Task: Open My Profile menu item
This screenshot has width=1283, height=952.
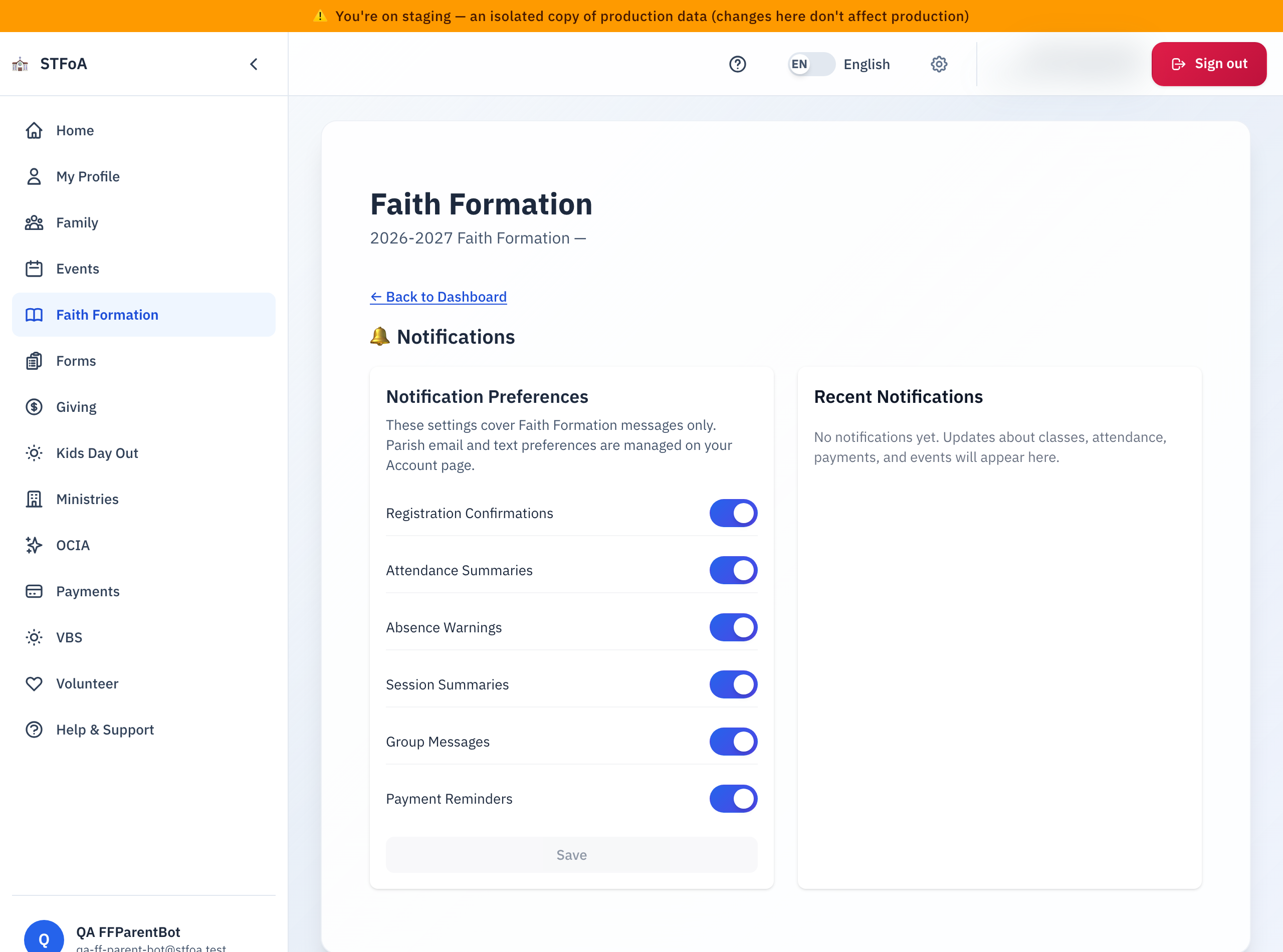Action: tap(143, 176)
